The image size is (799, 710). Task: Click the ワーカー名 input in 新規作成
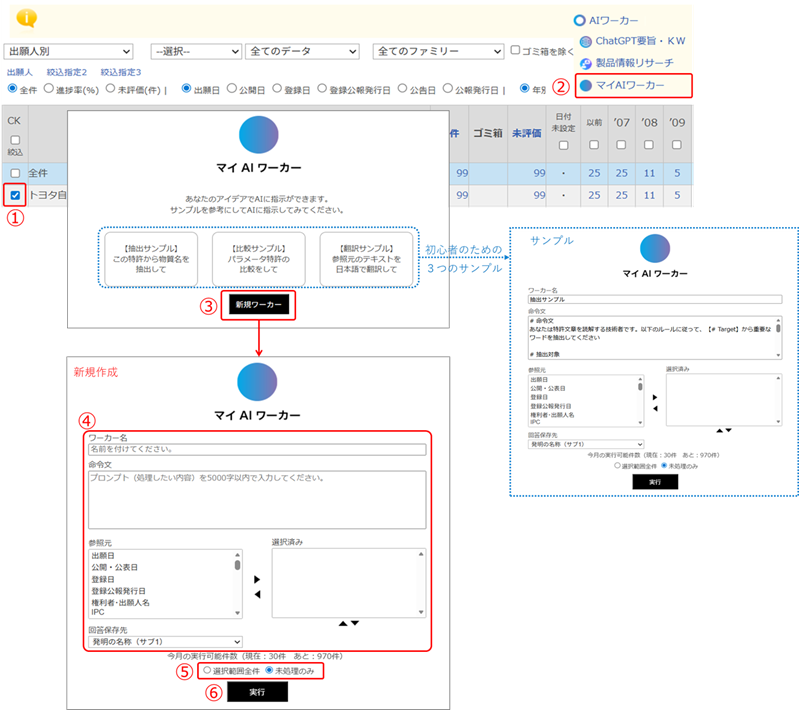tap(257, 450)
